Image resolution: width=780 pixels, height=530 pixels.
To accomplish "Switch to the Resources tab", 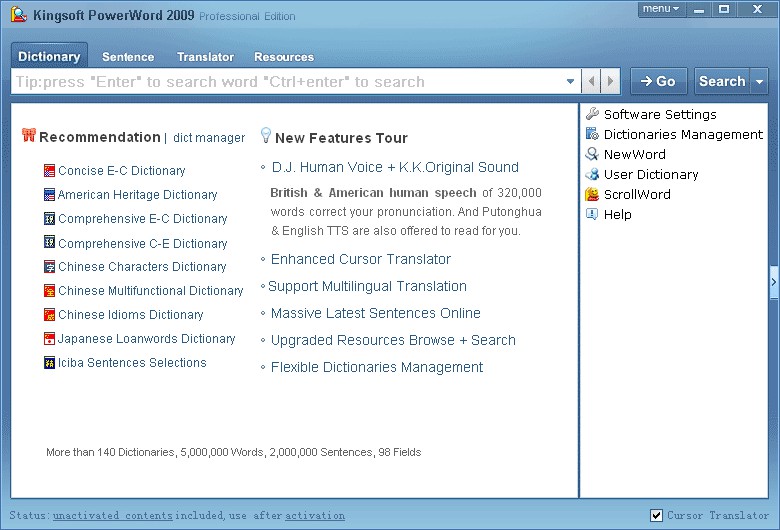I will [284, 57].
